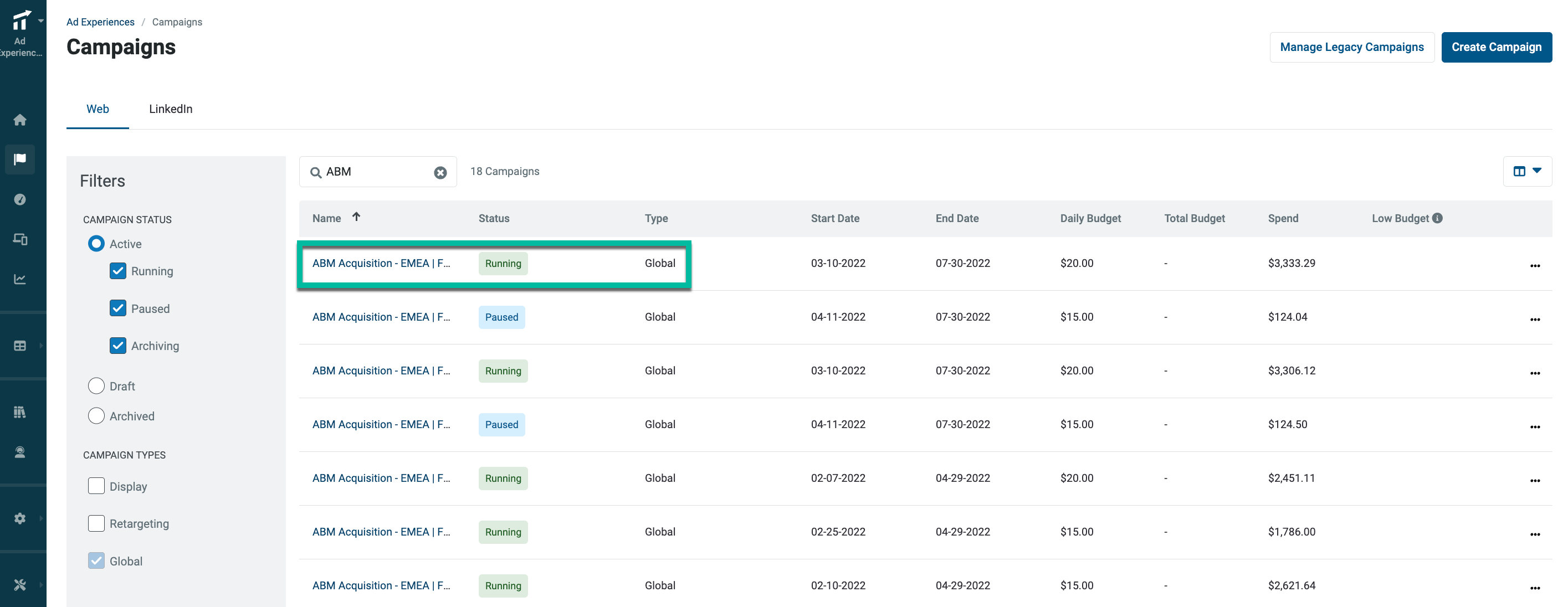
Task: Select the Archived status radio button
Action: click(96, 415)
